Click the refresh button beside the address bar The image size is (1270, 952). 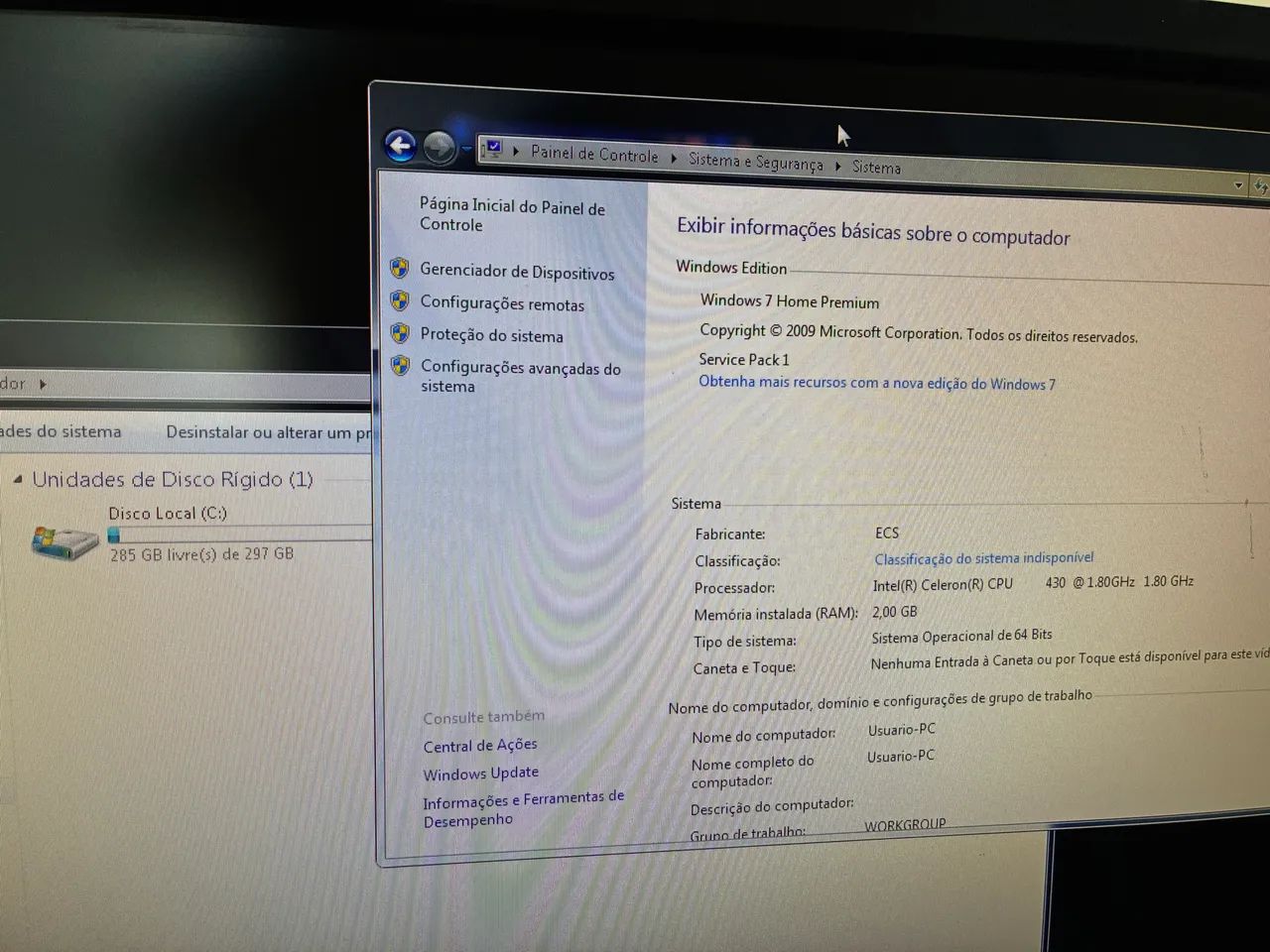coord(1260,186)
